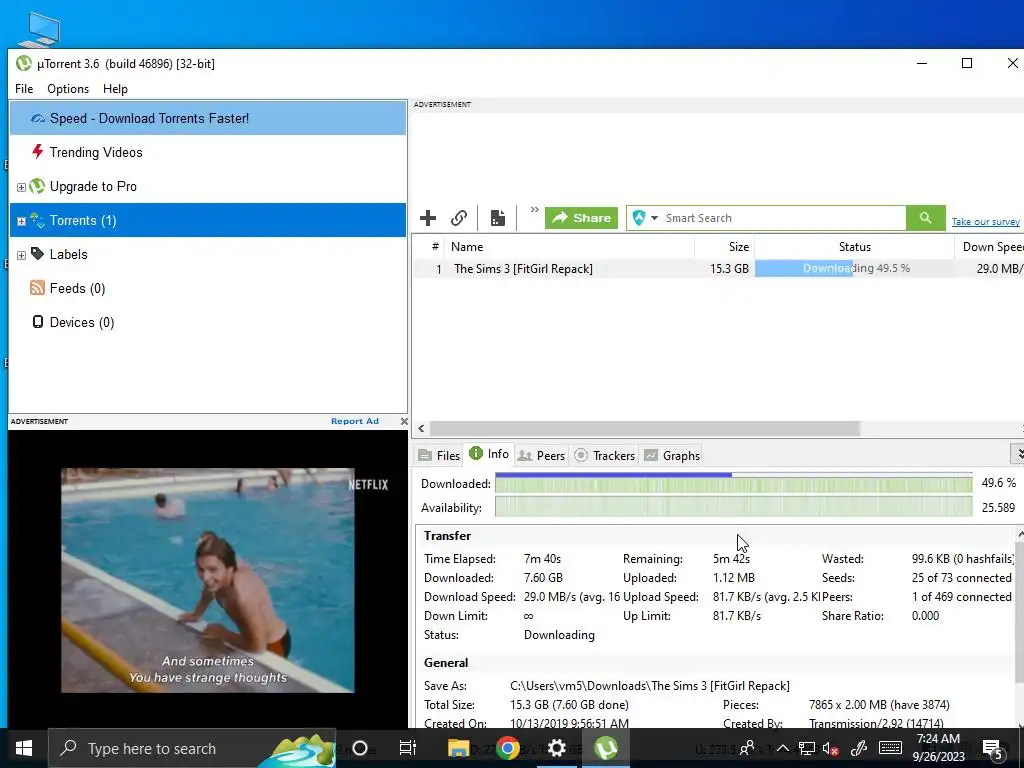Click Add Torrent from URL link icon
Screen dimensions: 1024x768
(x=459, y=218)
